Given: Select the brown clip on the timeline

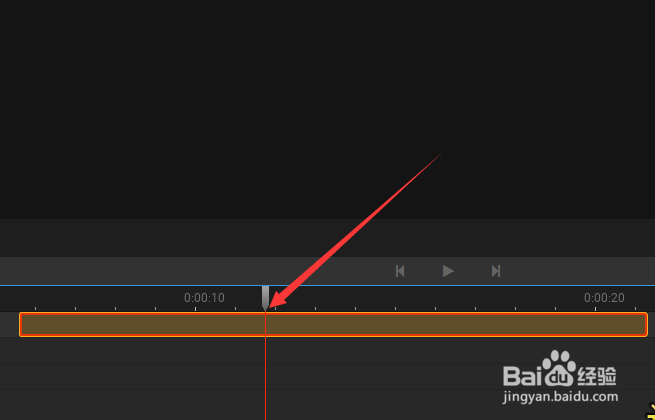Looking at the screenshot, I should coord(333,324).
